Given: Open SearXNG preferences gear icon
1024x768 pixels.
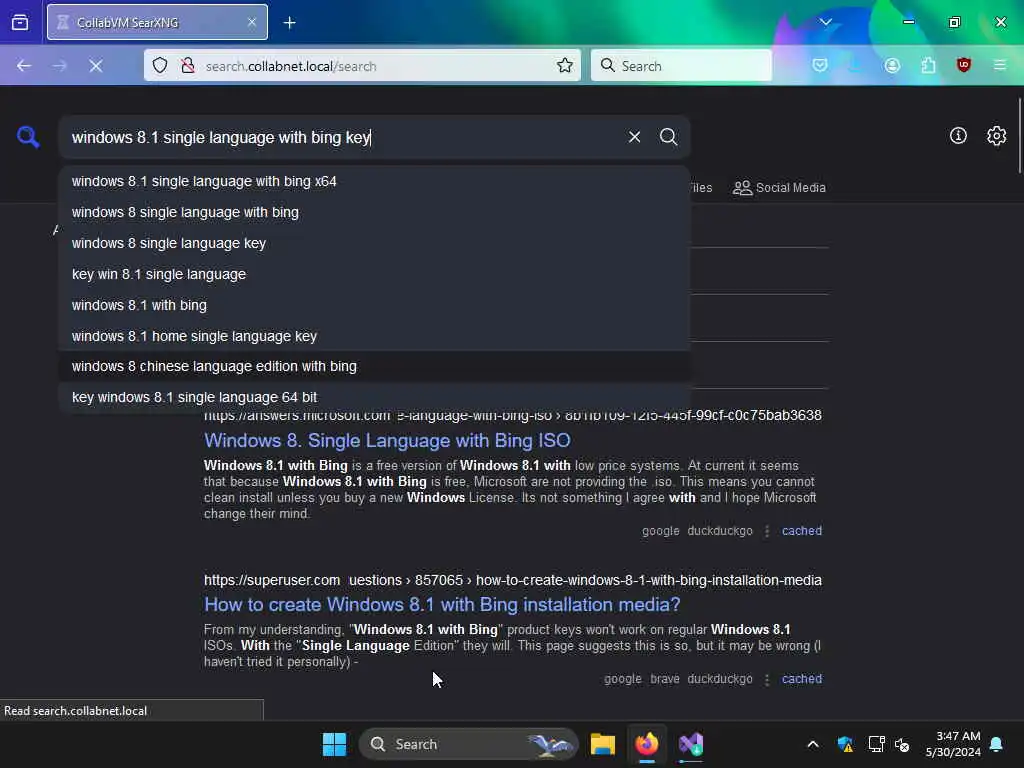Looking at the screenshot, I should (997, 136).
